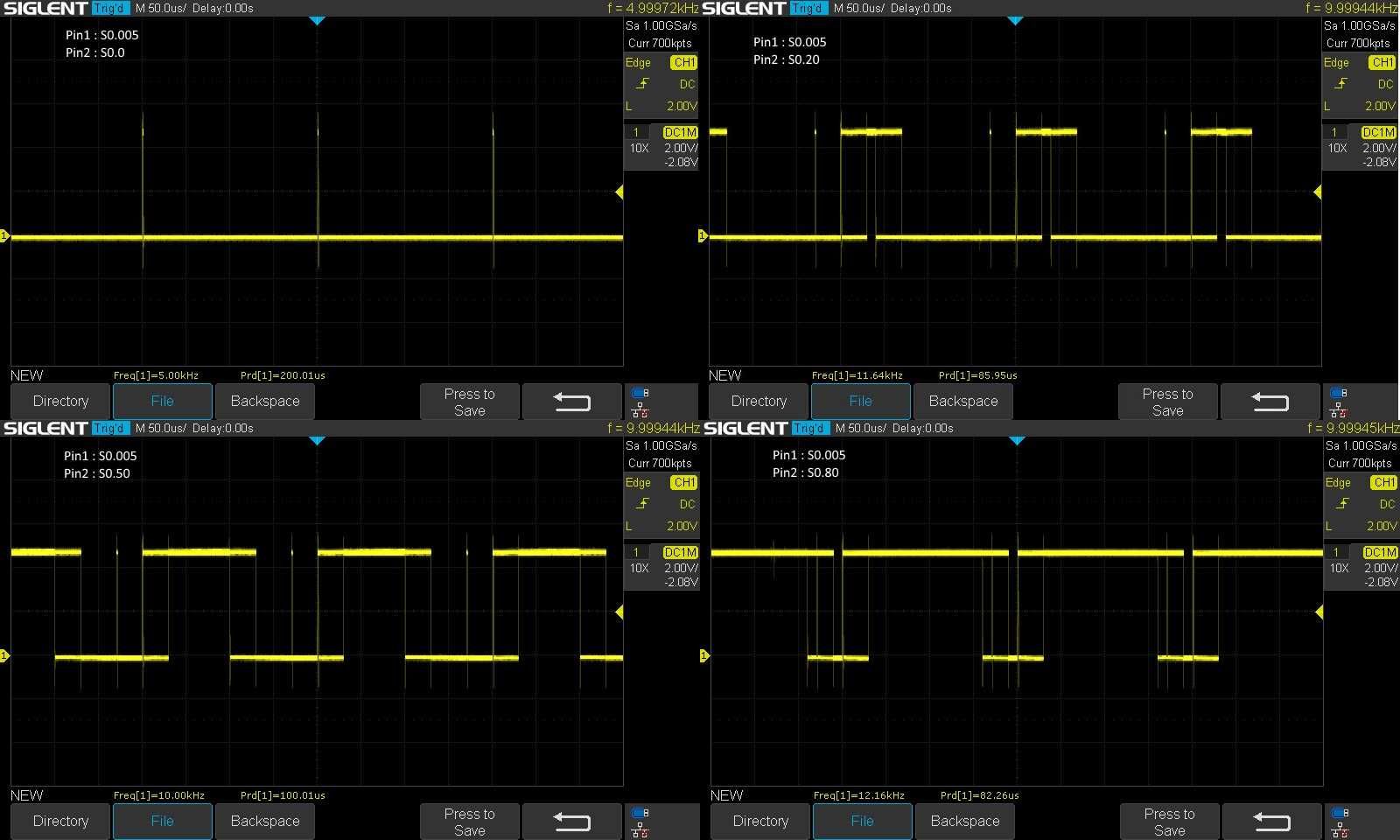Click the rising-edge slope icon on the S0.50 screen
Image resolution: width=1400 pixels, height=840 pixels.
coord(643,504)
